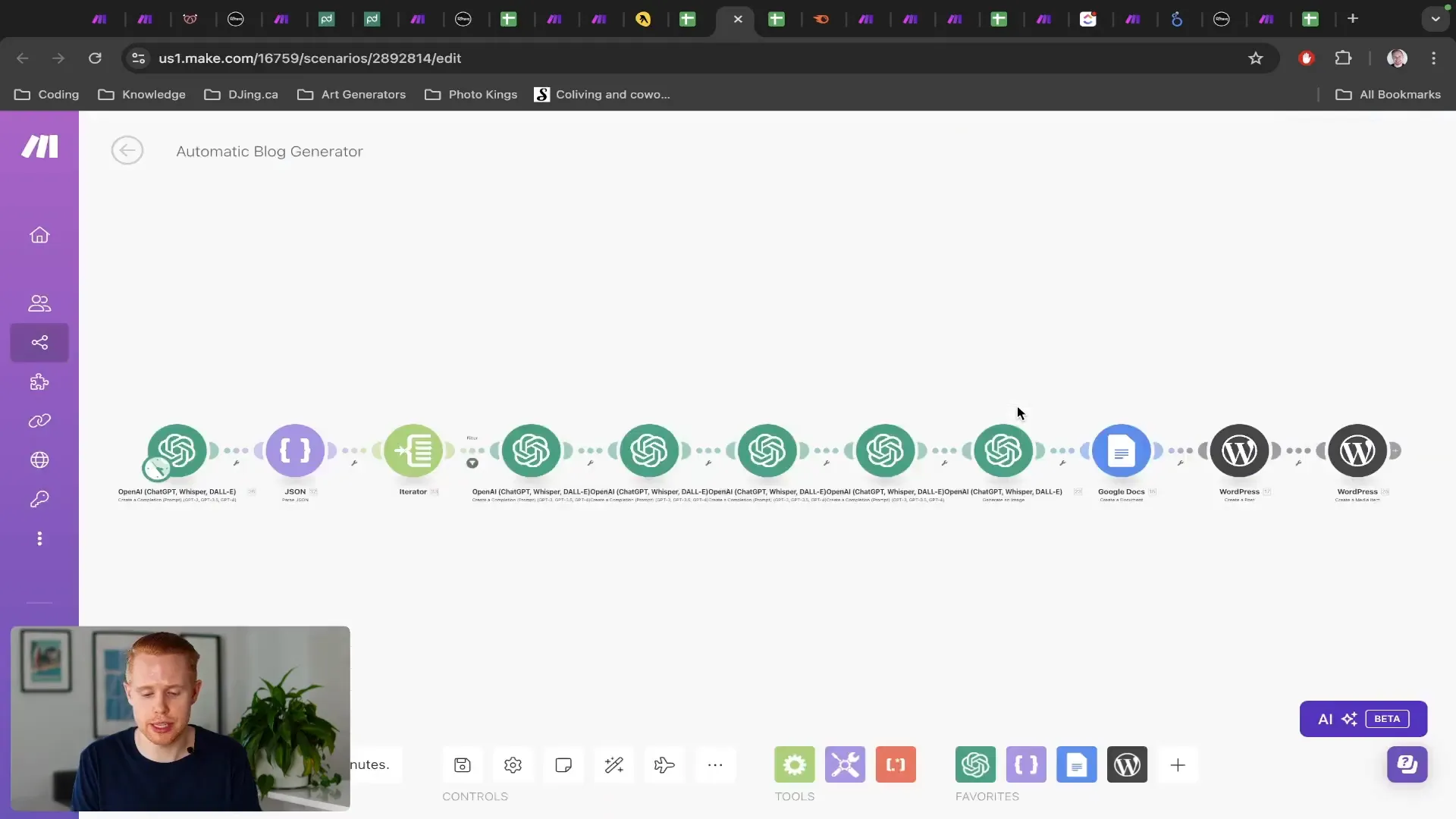Screen dimensions: 1456x819
Task: Save the scenario
Action: click(x=463, y=765)
